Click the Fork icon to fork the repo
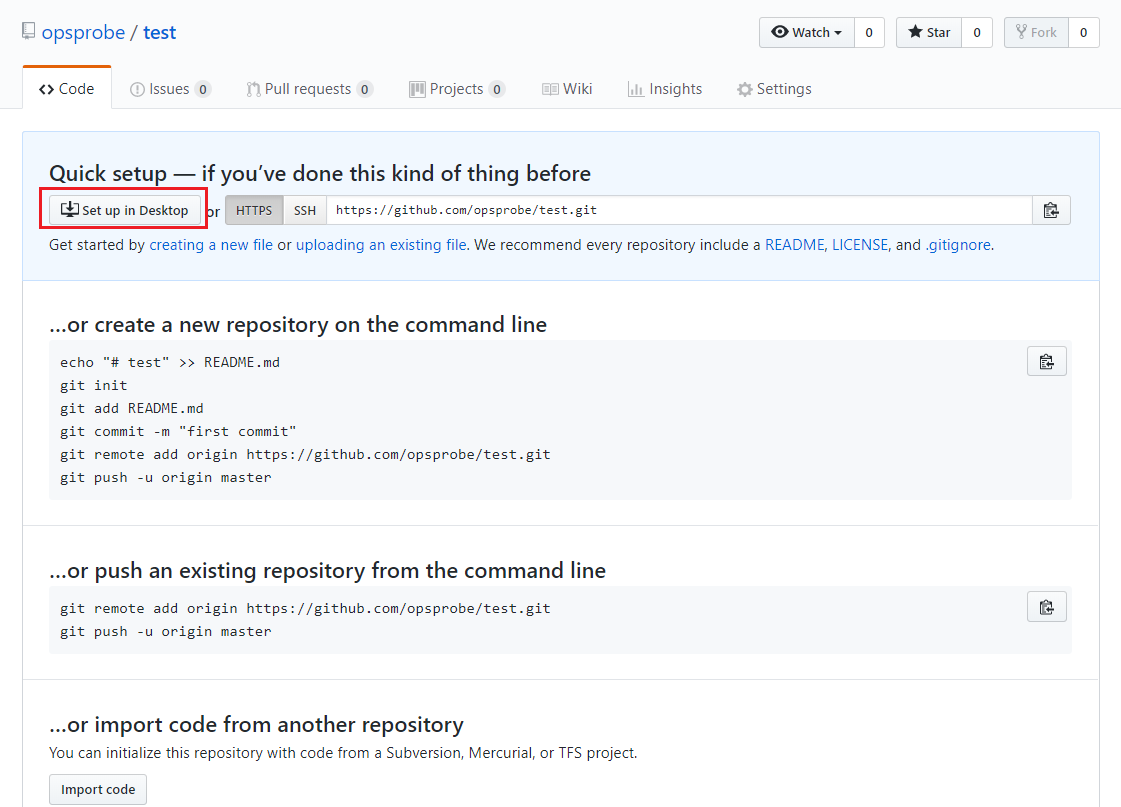The width and height of the screenshot is (1121, 807). pos(1022,31)
